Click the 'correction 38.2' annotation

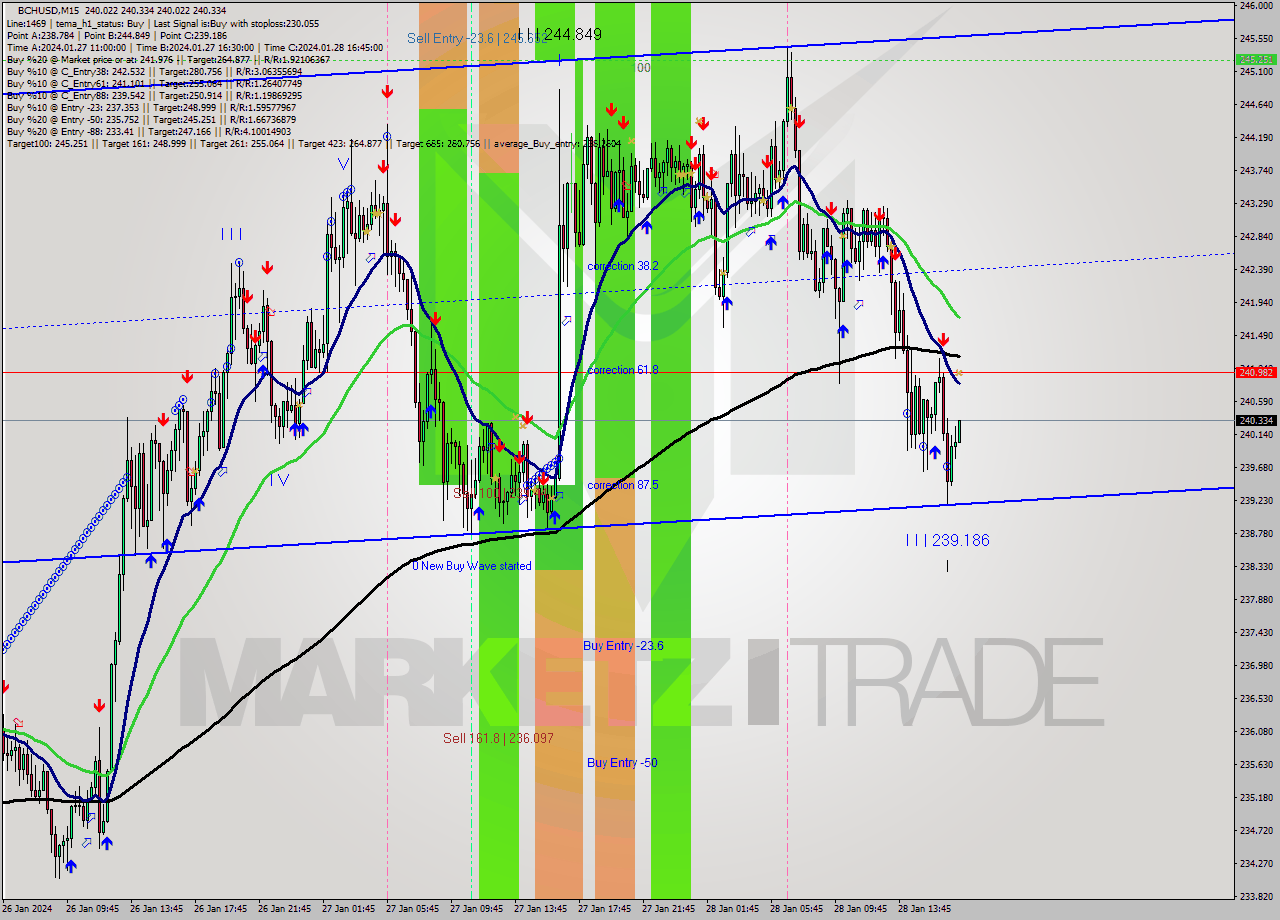point(623,266)
